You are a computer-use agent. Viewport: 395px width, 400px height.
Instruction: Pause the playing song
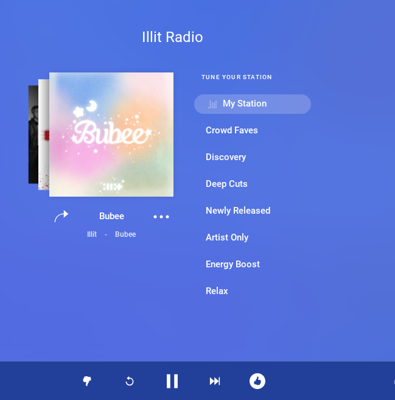click(172, 381)
